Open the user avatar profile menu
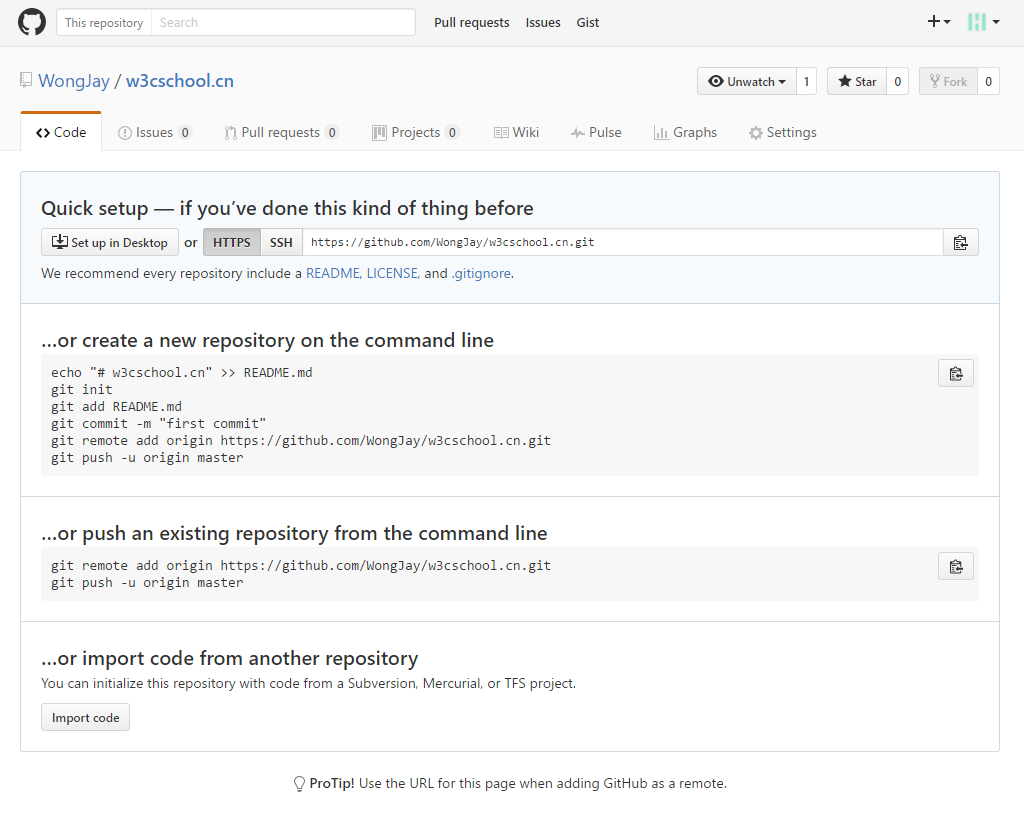The width and height of the screenshot is (1024, 828). coord(983,22)
